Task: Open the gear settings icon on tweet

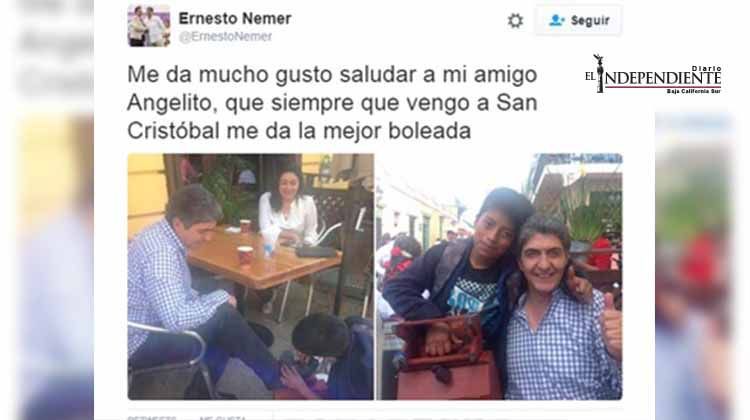Action: coord(515,21)
